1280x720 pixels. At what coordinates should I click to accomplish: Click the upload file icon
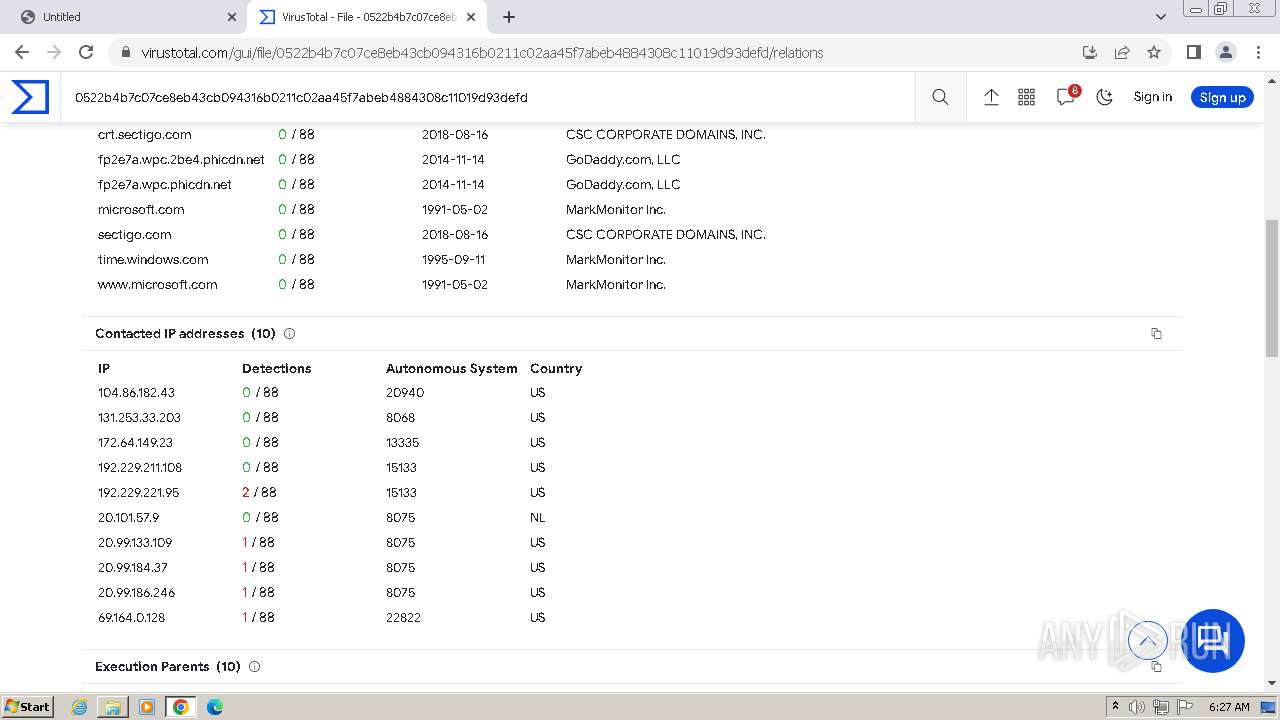(x=991, y=97)
